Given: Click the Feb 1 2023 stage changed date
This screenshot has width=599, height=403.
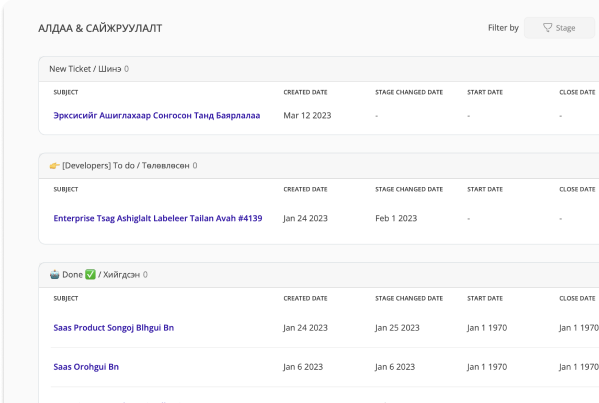Looking at the screenshot, I should [x=396, y=218].
